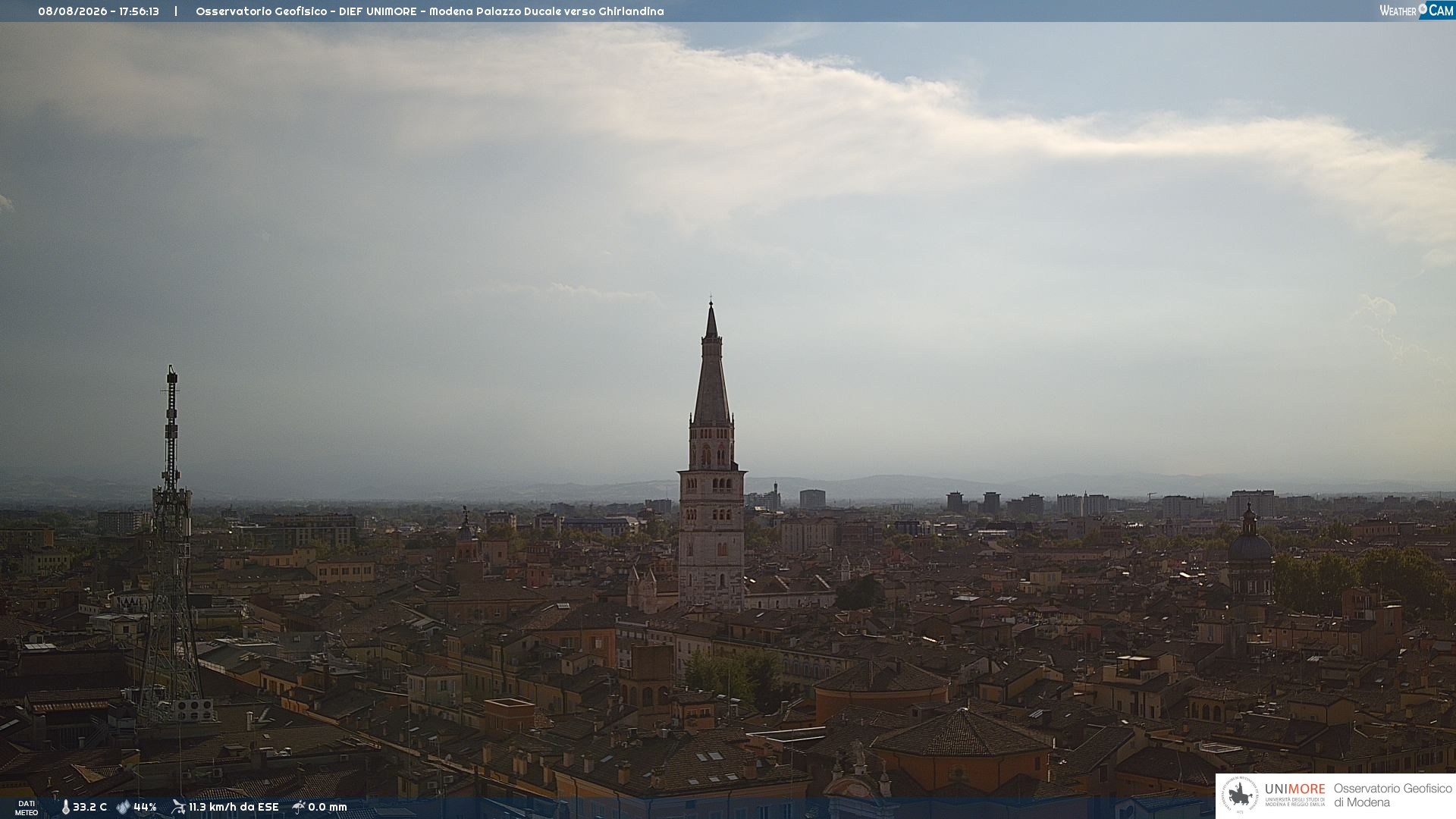Click the wind vane icon

click(x=178, y=807)
